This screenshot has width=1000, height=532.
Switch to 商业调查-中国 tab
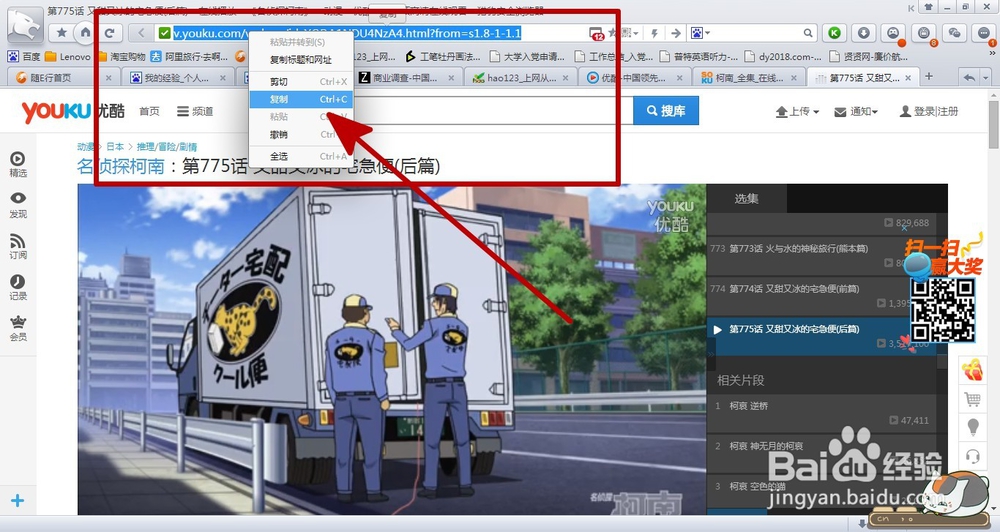pyautogui.click(x=406, y=78)
